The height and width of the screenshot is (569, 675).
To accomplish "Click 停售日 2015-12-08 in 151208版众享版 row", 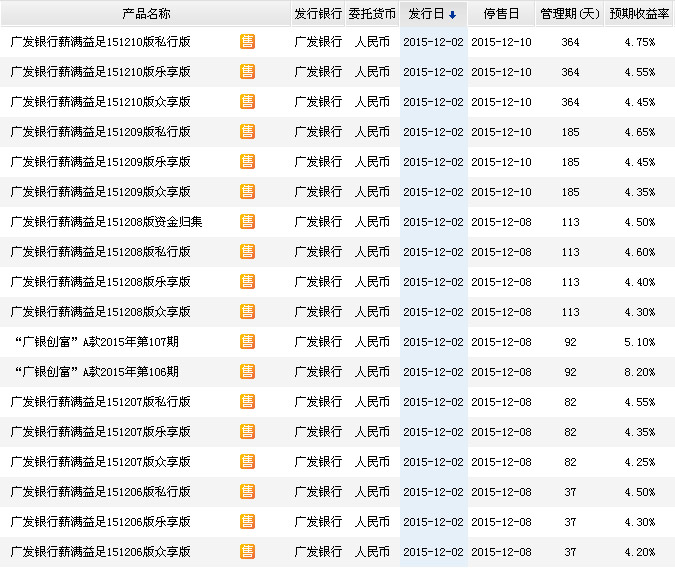I will [x=502, y=312].
